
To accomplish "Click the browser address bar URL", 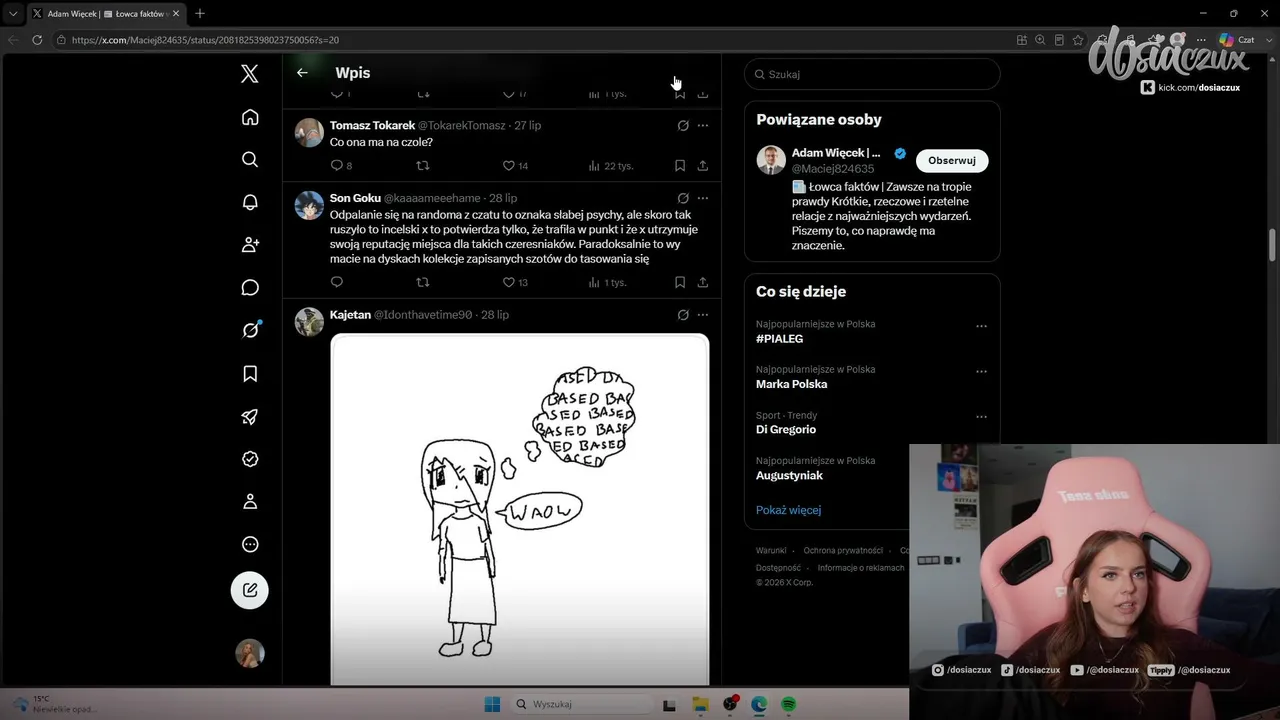I will 205,40.
